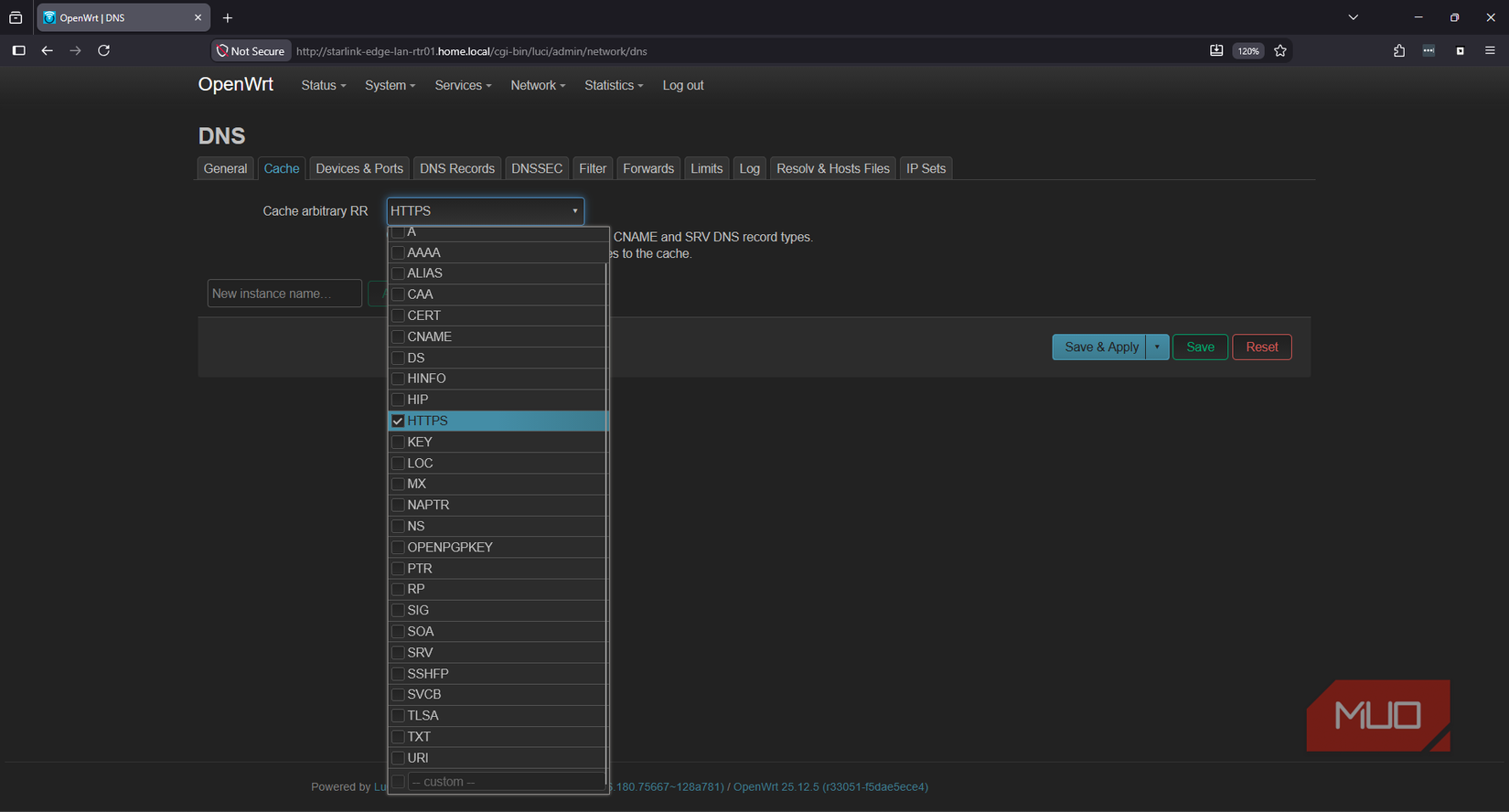Click the install/download page icon in address bar
This screenshot has width=1509, height=812.
point(1216,51)
